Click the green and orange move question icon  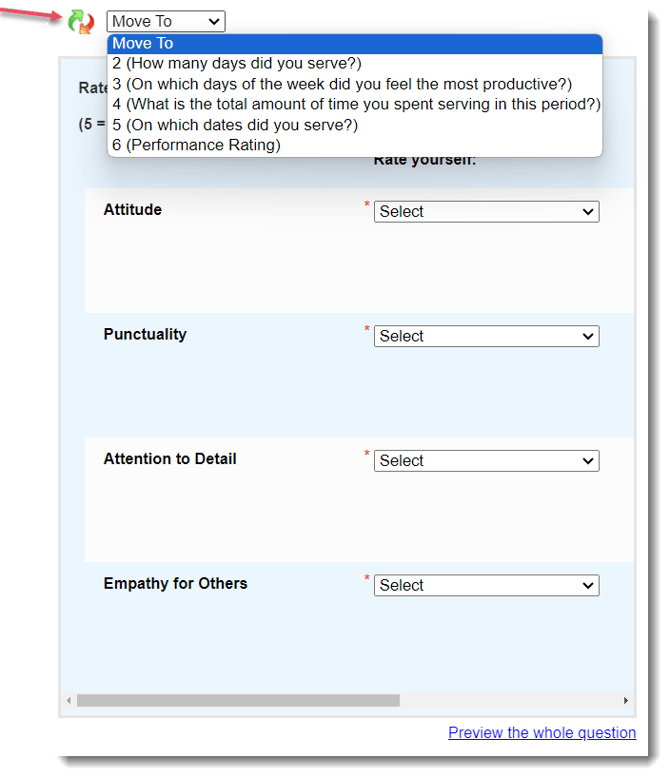pyautogui.click(x=80, y=21)
